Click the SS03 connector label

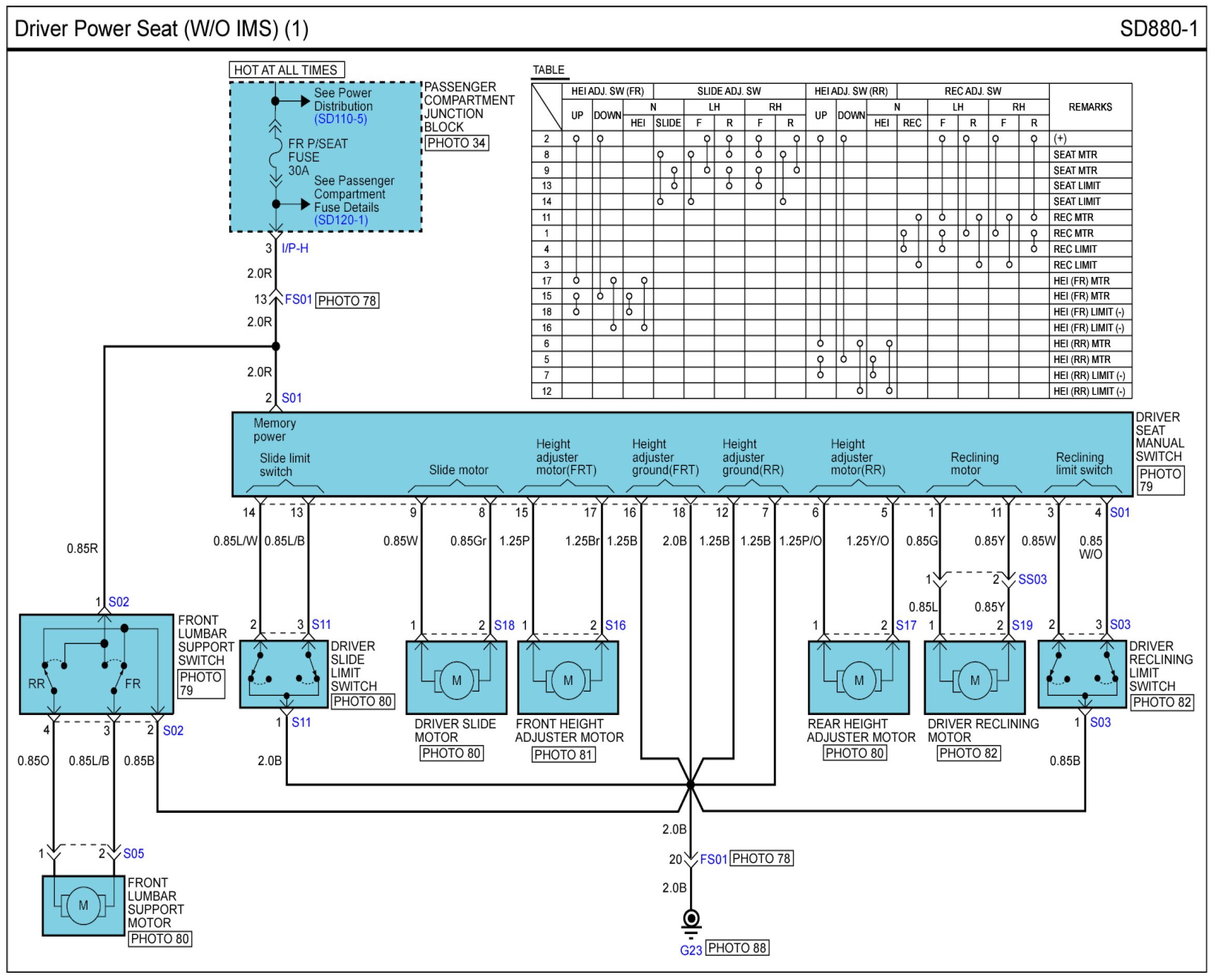pos(1032,580)
